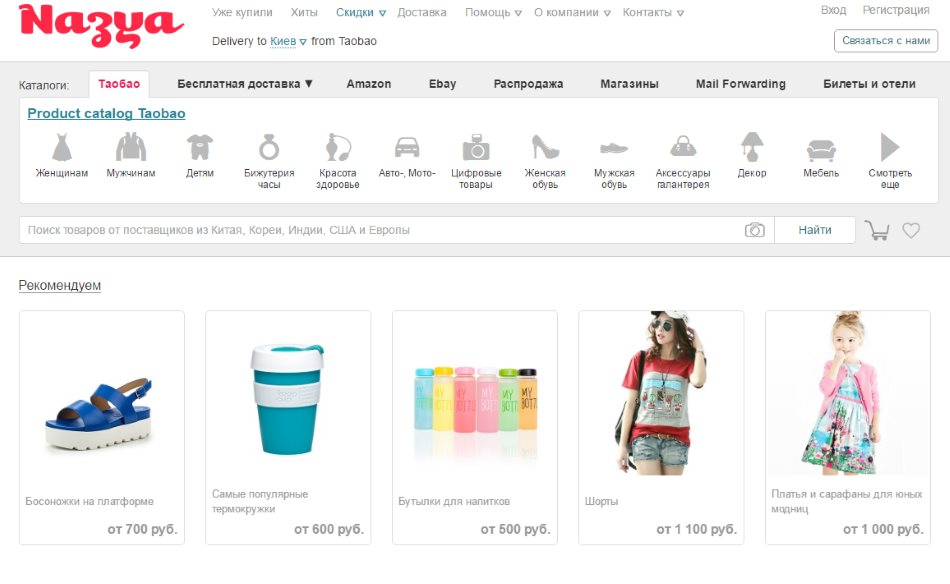950x584 pixels.
Task: Expand the Контакты menu
Action: [653, 12]
